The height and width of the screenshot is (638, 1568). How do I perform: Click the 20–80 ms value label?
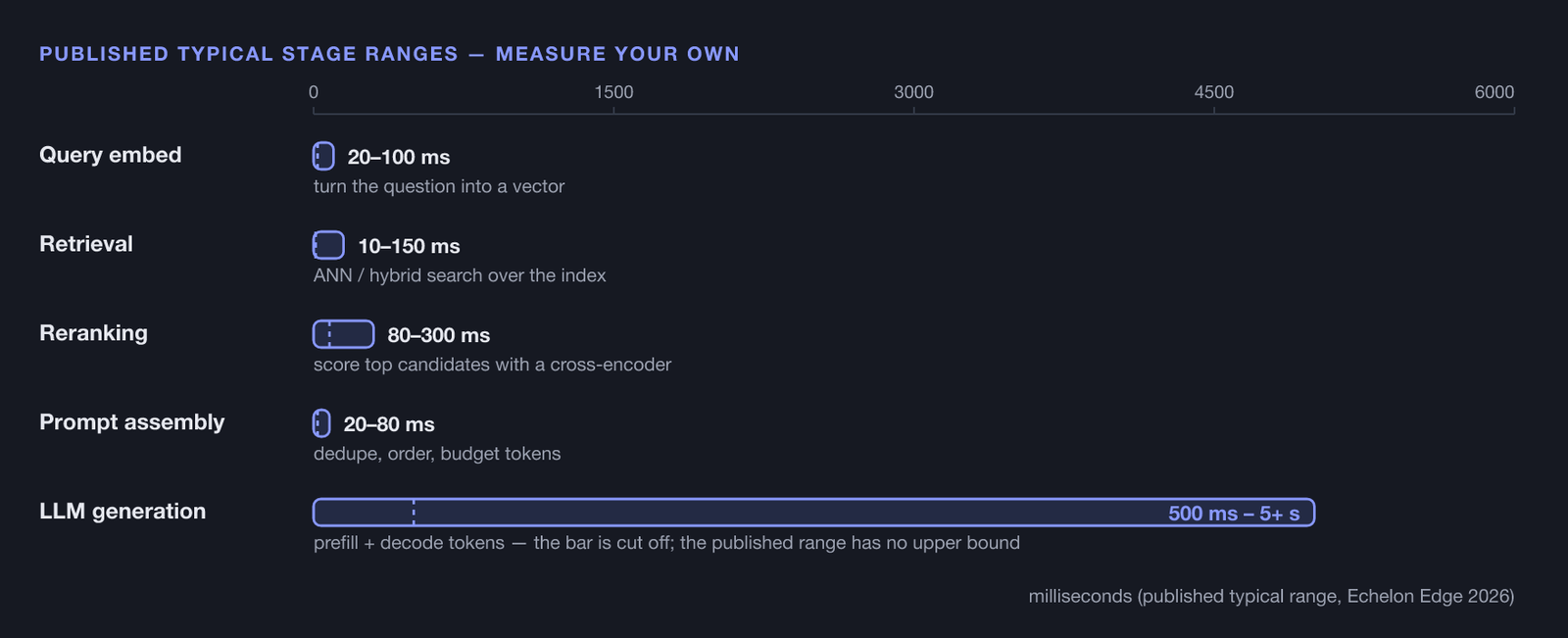(x=389, y=424)
